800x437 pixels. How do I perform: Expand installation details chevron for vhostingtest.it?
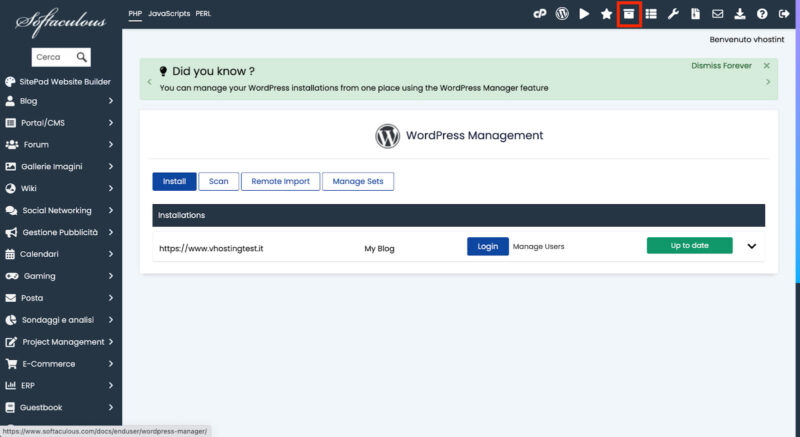752,246
